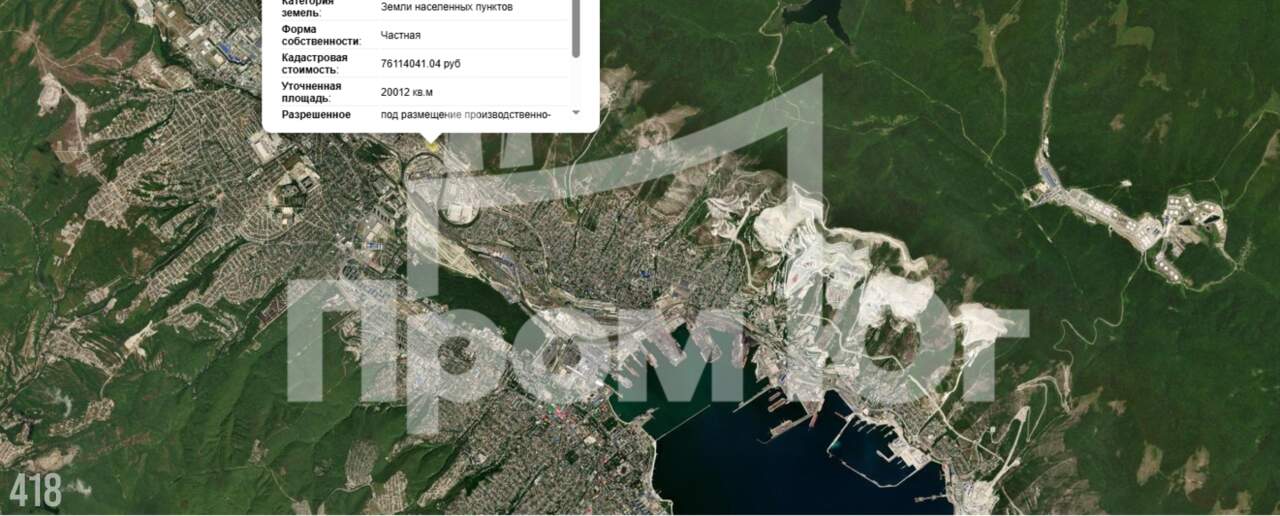Viewport: 1280px width, 516px height.
Task: Select the 'Земли населенных пунктов' value
Action: [447, 7]
